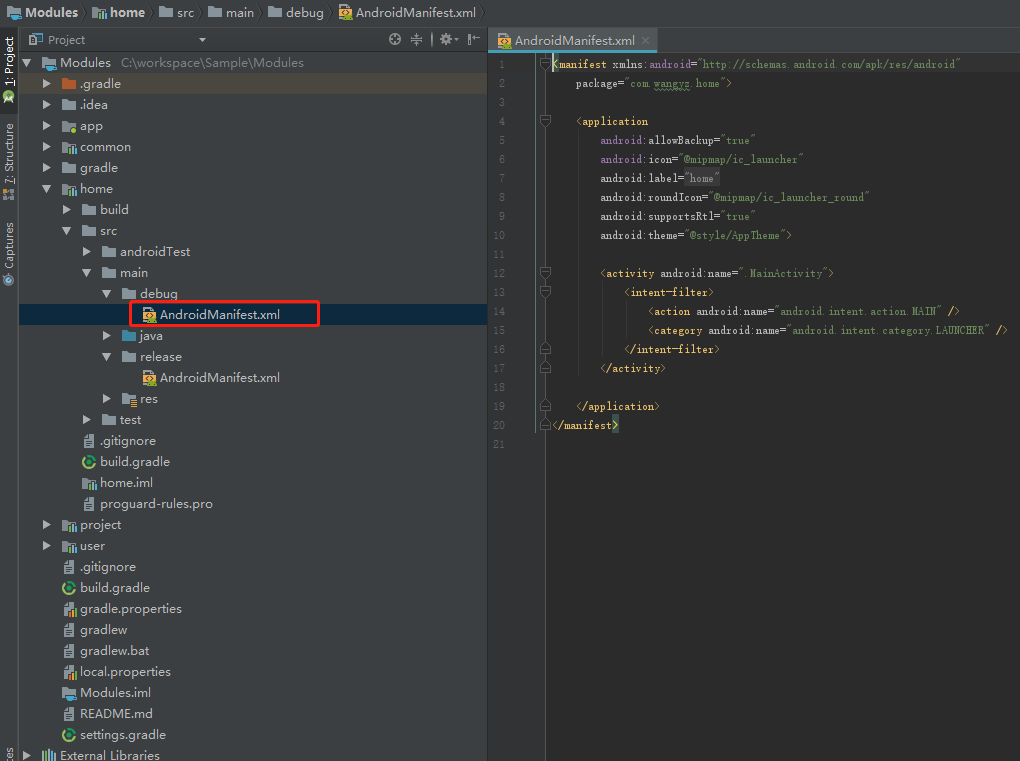Viewport: 1020px width, 761px height.
Task: Close the AndroidManifest.xml editor tab
Action: (647, 41)
